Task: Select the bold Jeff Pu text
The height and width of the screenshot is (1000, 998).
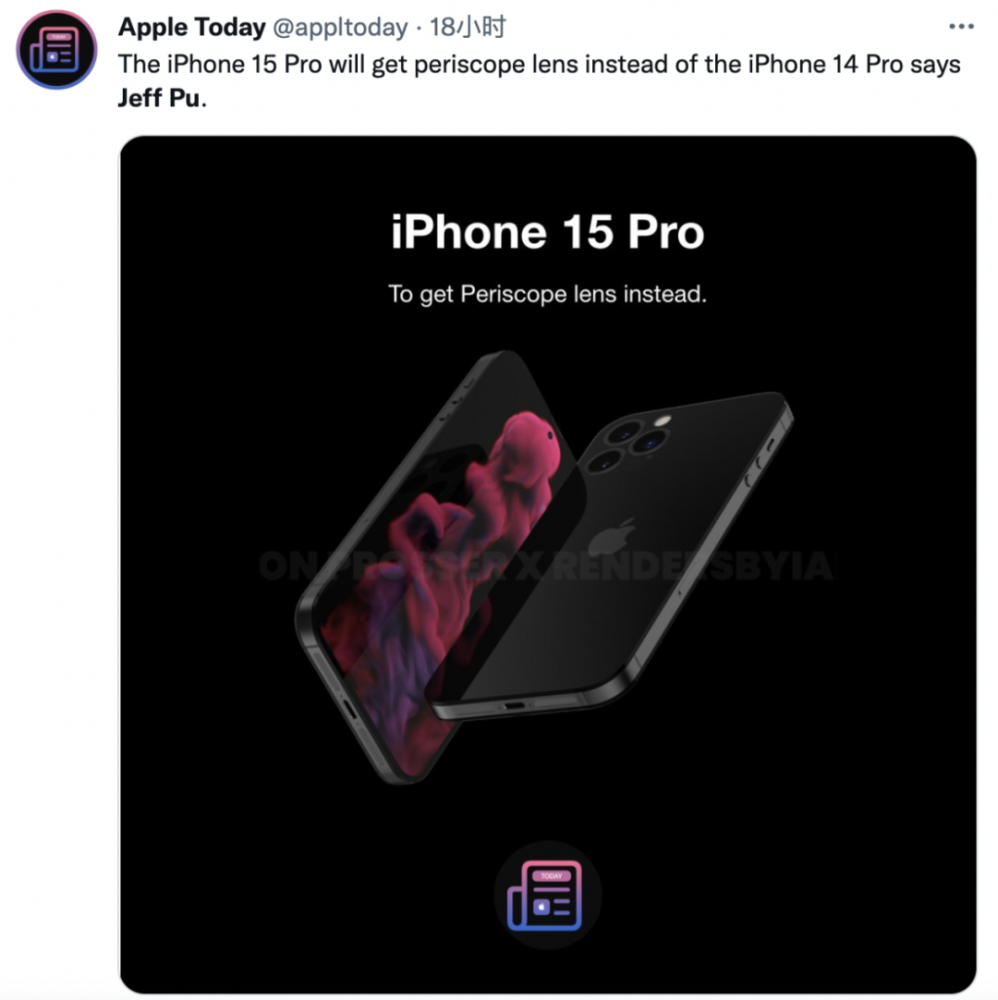Action: point(159,98)
